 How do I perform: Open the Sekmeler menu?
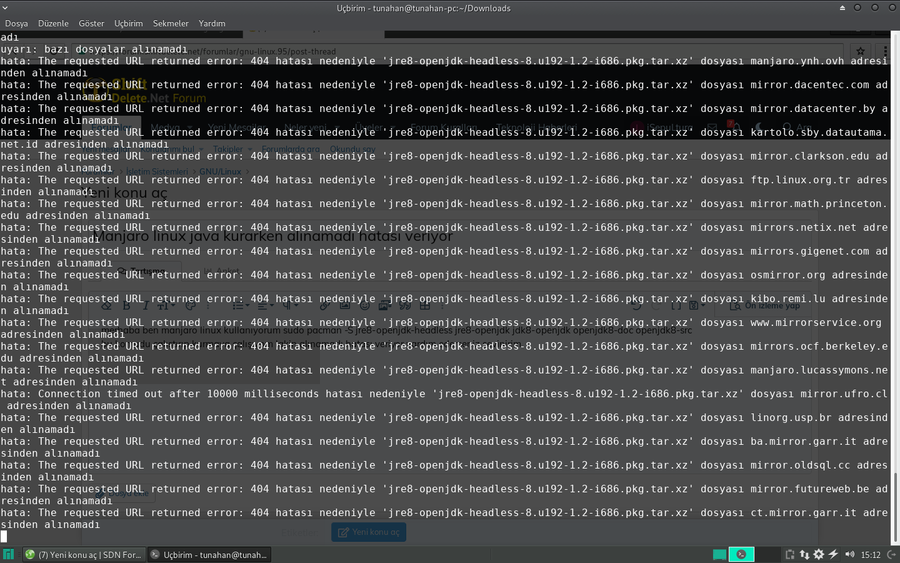(170, 24)
